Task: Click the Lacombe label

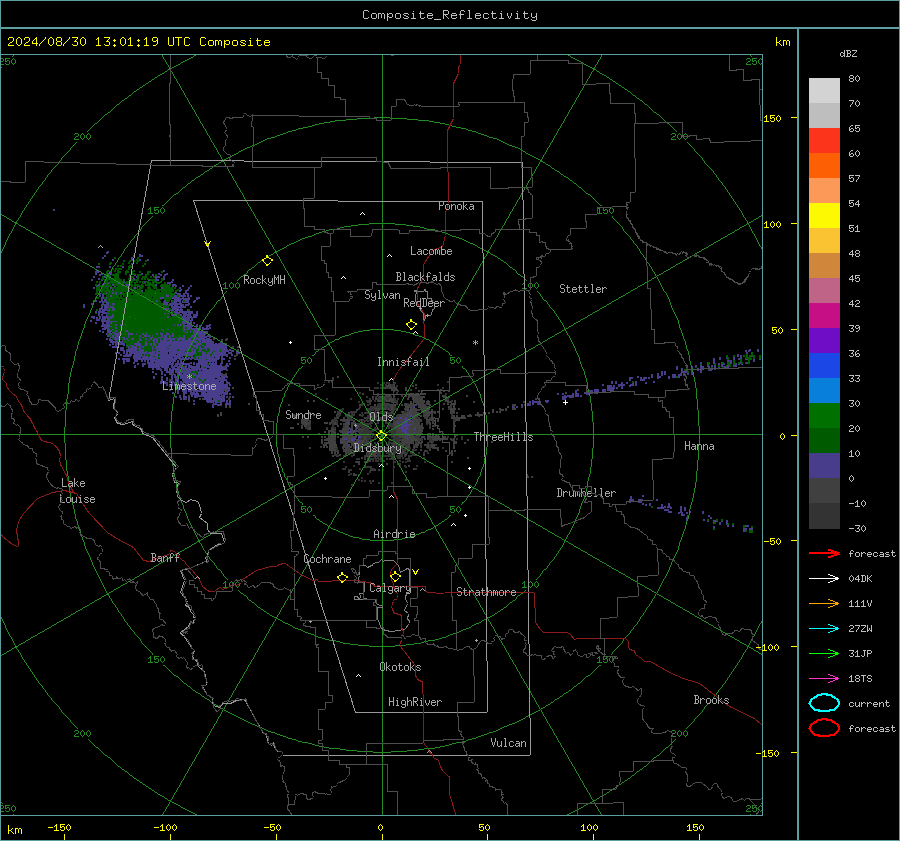Action: point(431,251)
